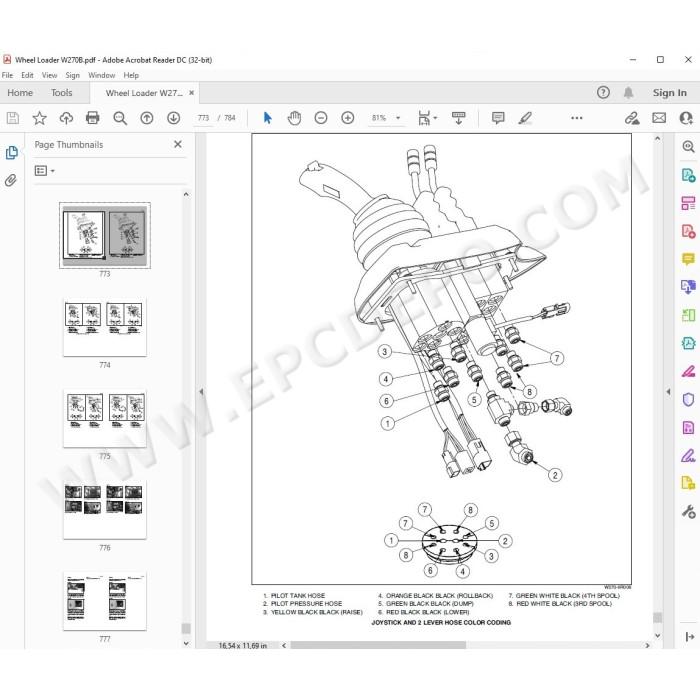Select page 776 thumbnail
700x700 pixels.
pyautogui.click(x=105, y=510)
